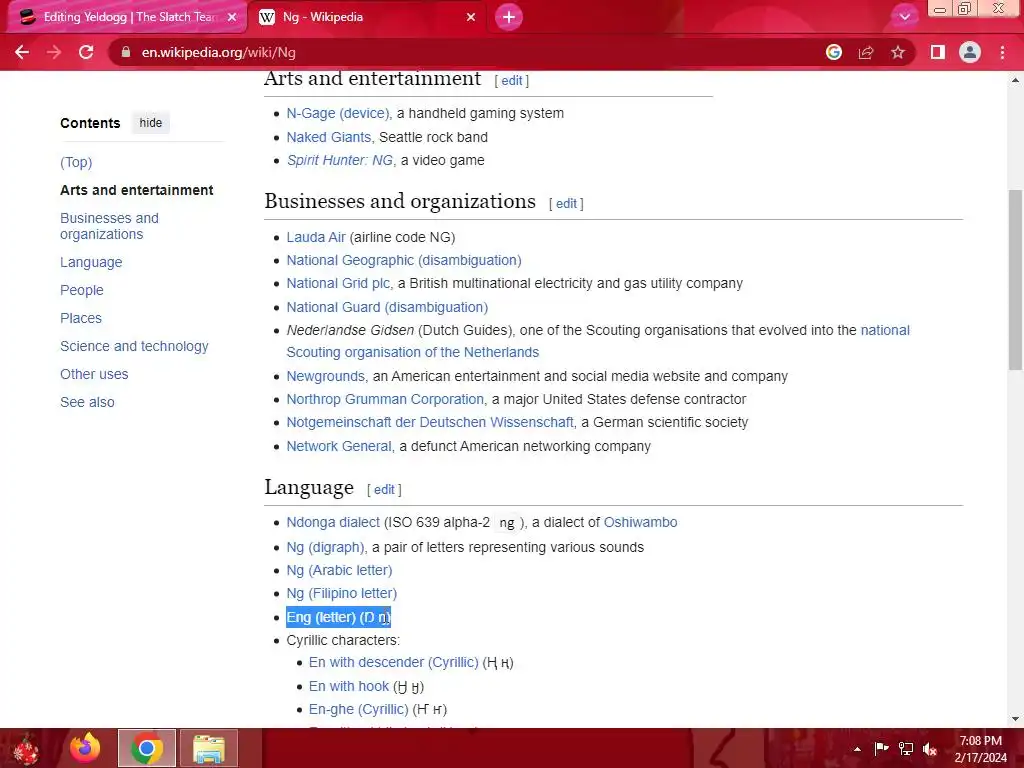This screenshot has width=1024, height=768.
Task: Open the Ndonga dialect link
Action: (x=333, y=522)
